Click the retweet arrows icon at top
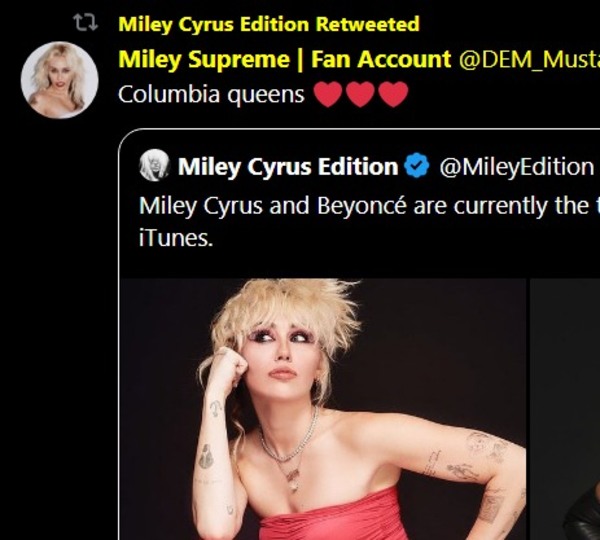The height and width of the screenshot is (540, 600). tap(87, 24)
